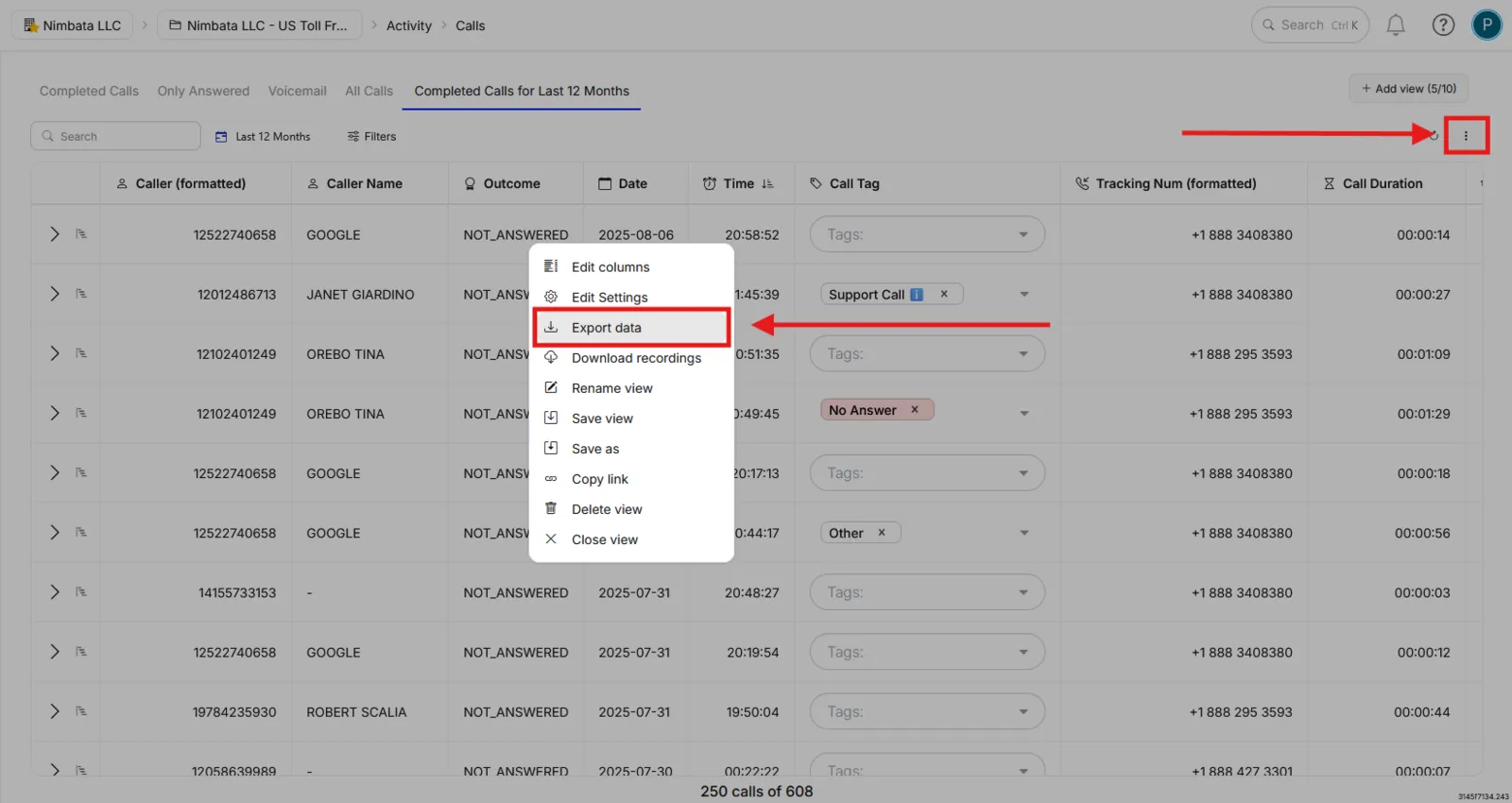This screenshot has width=1512, height=803.
Task: Click the Time column sort icon
Action: click(767, 184)
